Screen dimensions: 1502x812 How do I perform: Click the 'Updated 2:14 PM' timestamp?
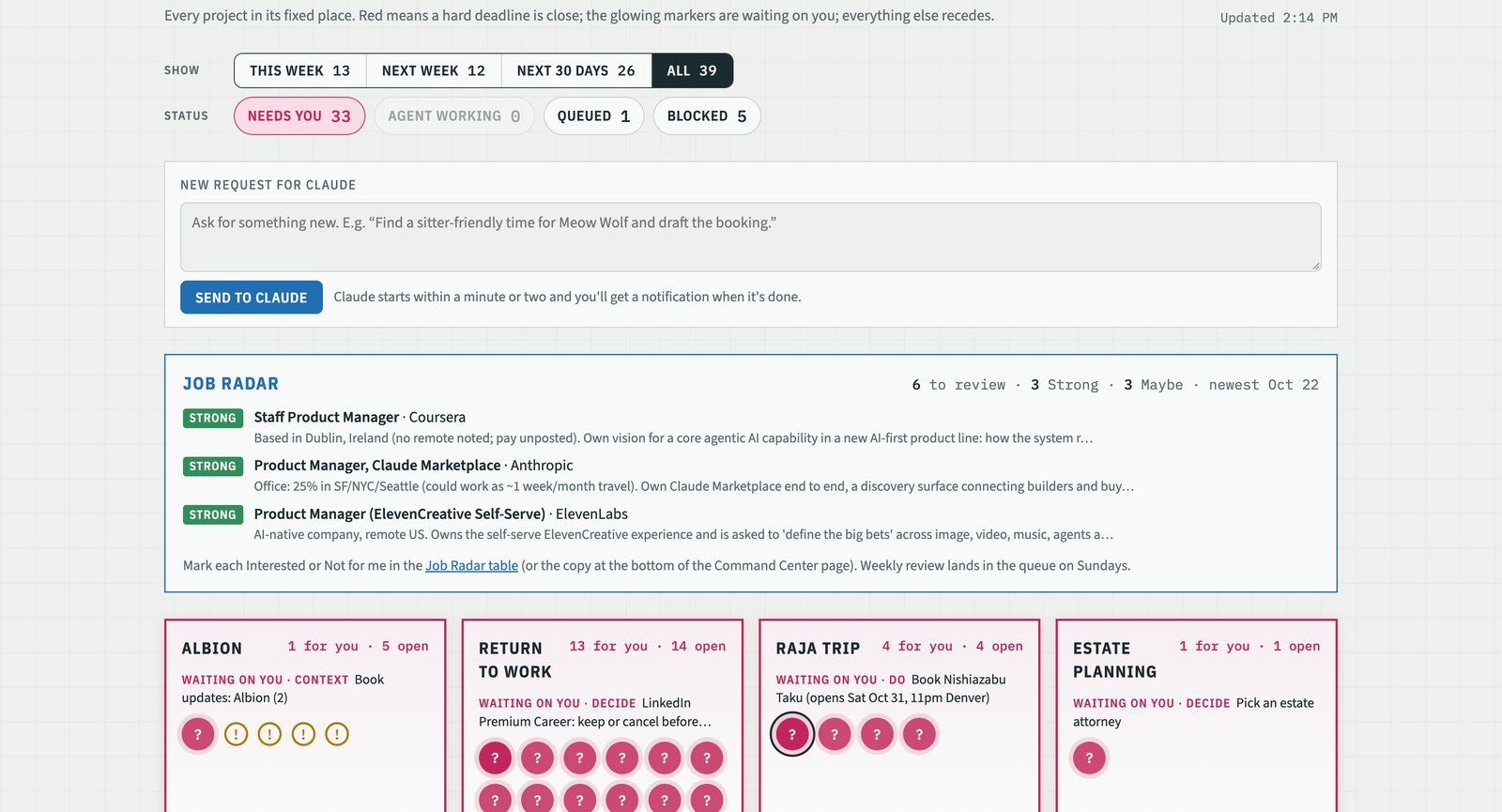pos(1279,18)
